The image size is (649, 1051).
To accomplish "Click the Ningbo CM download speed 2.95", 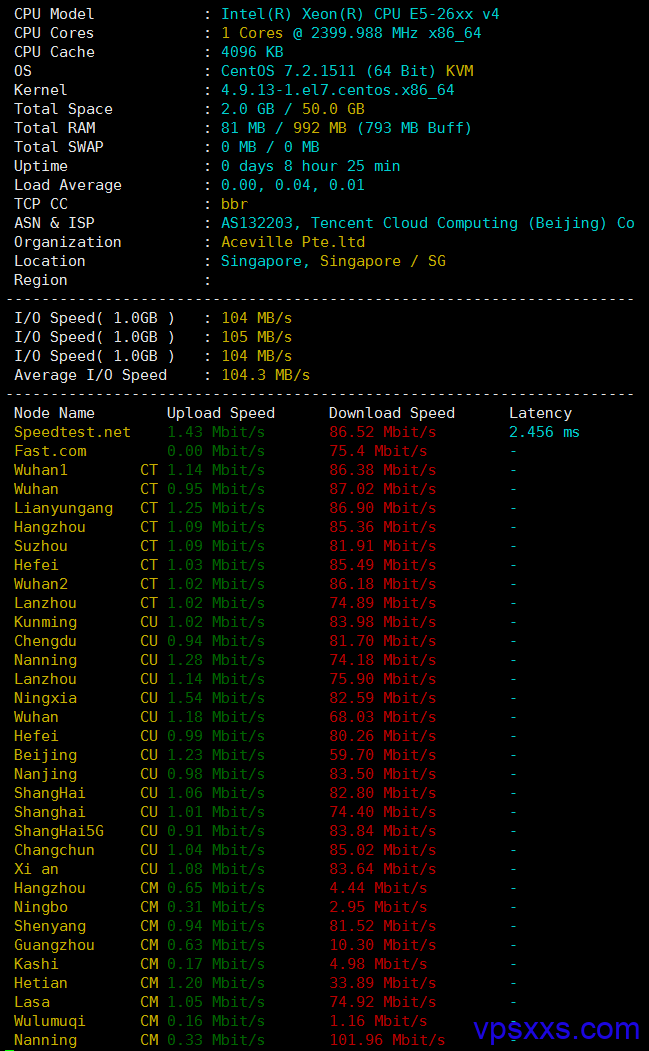I will click(x=377, y=907).
